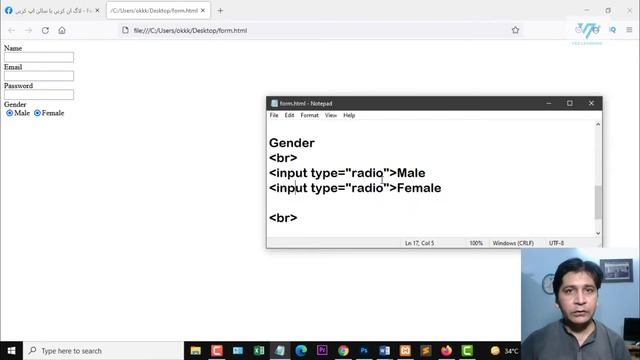This screenshot has width=640, height=360.
Task: Open Notepad File menu
Action: click(274, 116)
